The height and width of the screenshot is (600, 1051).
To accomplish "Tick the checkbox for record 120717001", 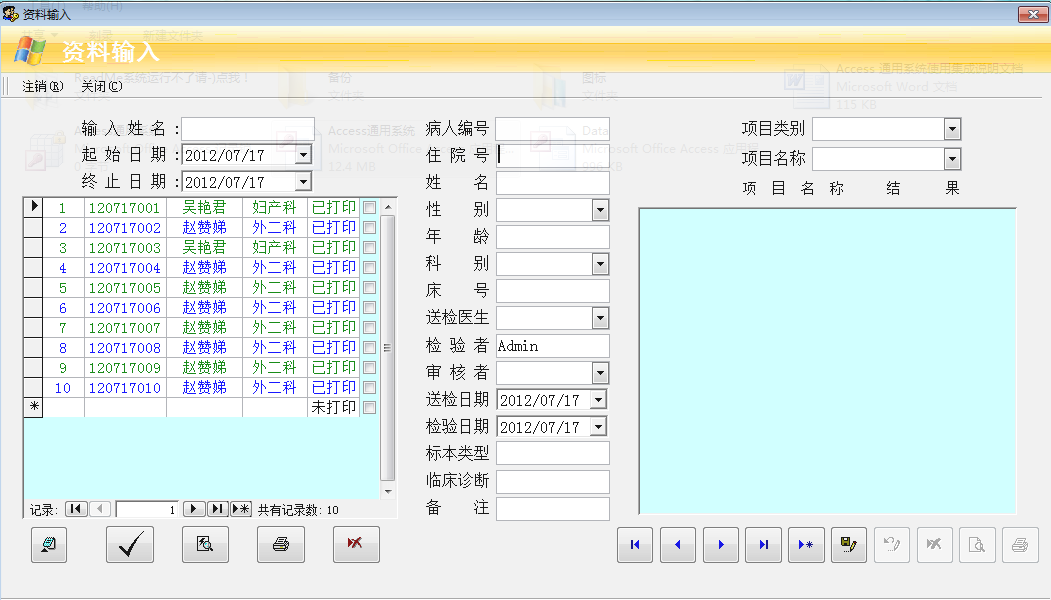I will [x=369, y=208].
